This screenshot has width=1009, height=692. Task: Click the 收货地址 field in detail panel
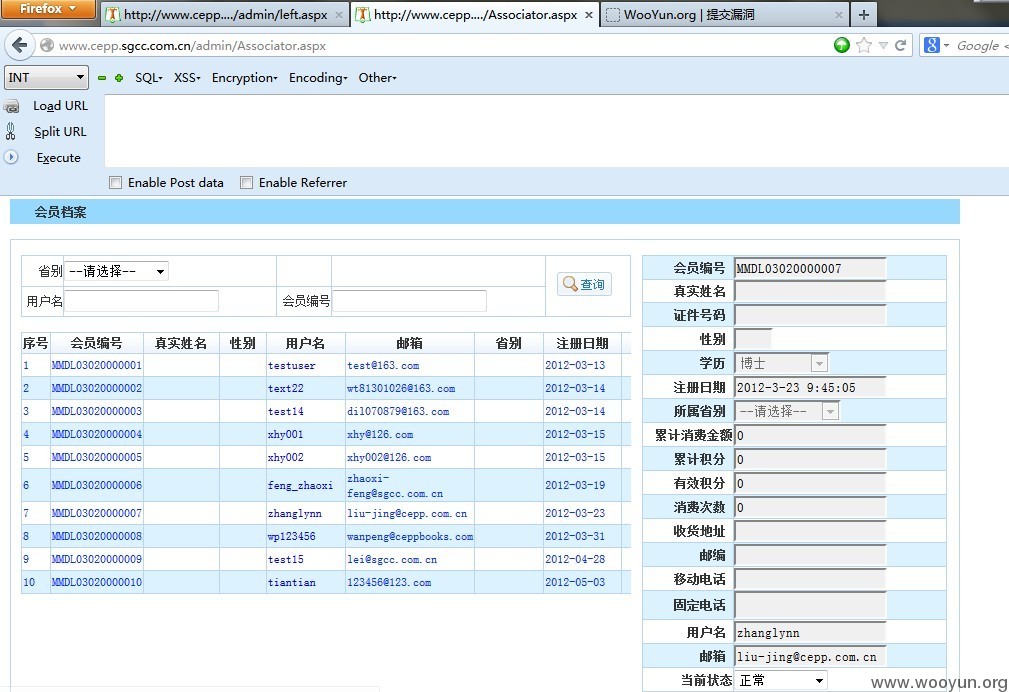pyautogui.click(x=810, y=532)
